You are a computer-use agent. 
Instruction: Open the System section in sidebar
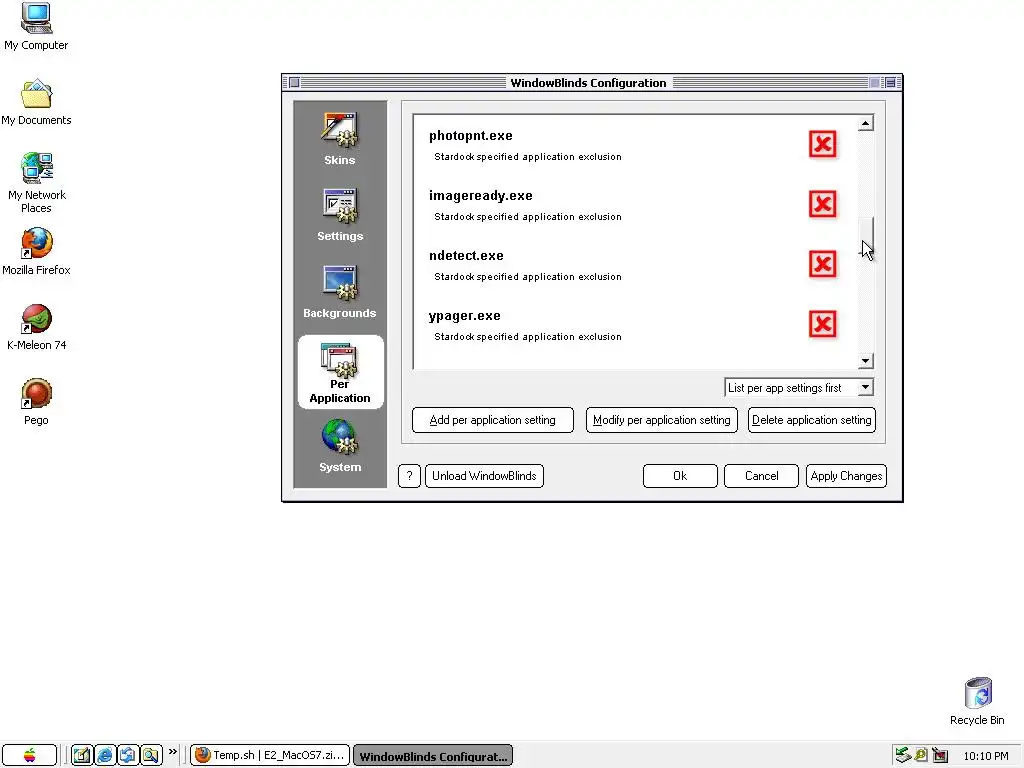click(340, 445)
